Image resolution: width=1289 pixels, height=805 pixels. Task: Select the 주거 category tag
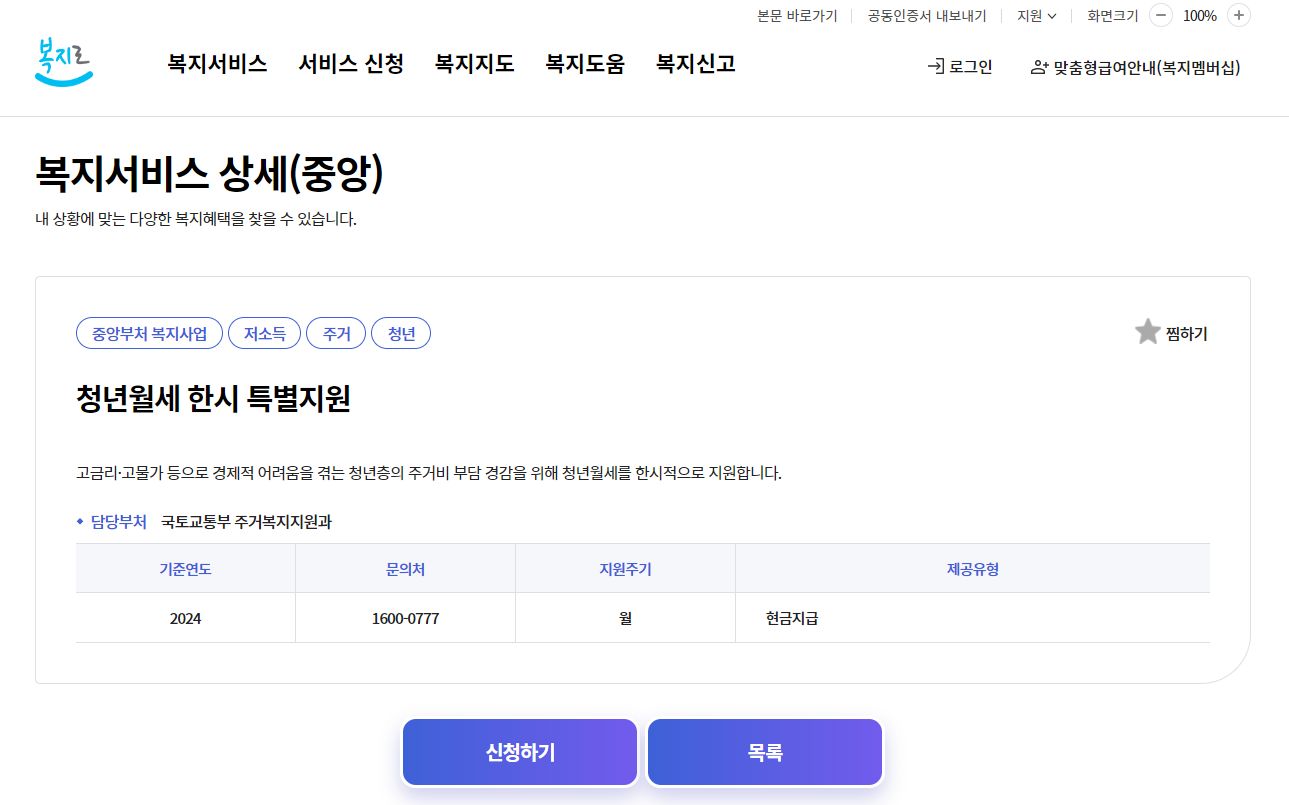pos(336,333)
